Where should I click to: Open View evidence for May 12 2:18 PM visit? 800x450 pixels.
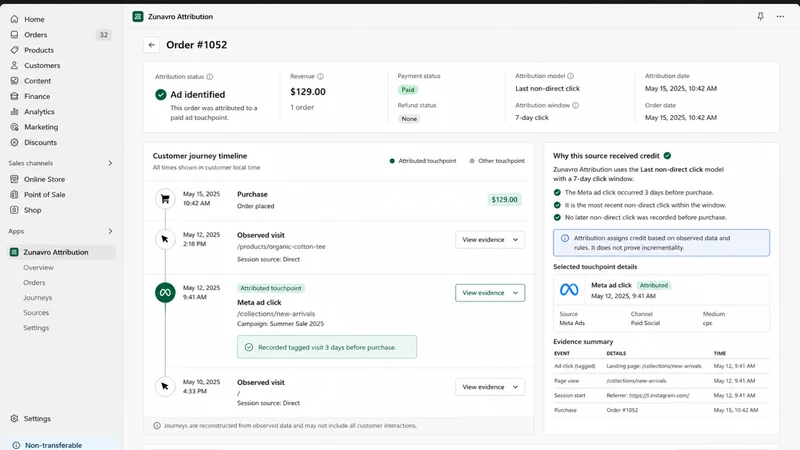click(x=490, y=240)
